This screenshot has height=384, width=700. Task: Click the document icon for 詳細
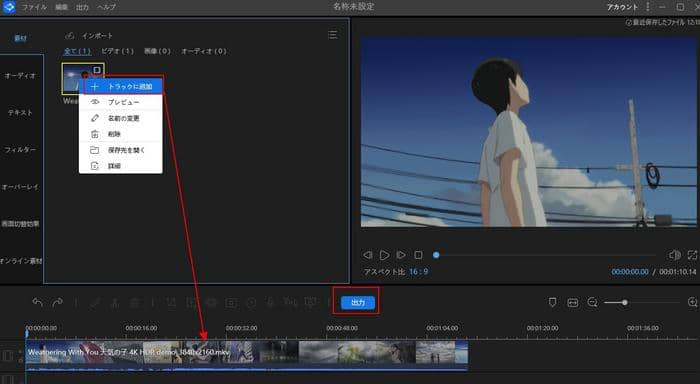[94, 166]
